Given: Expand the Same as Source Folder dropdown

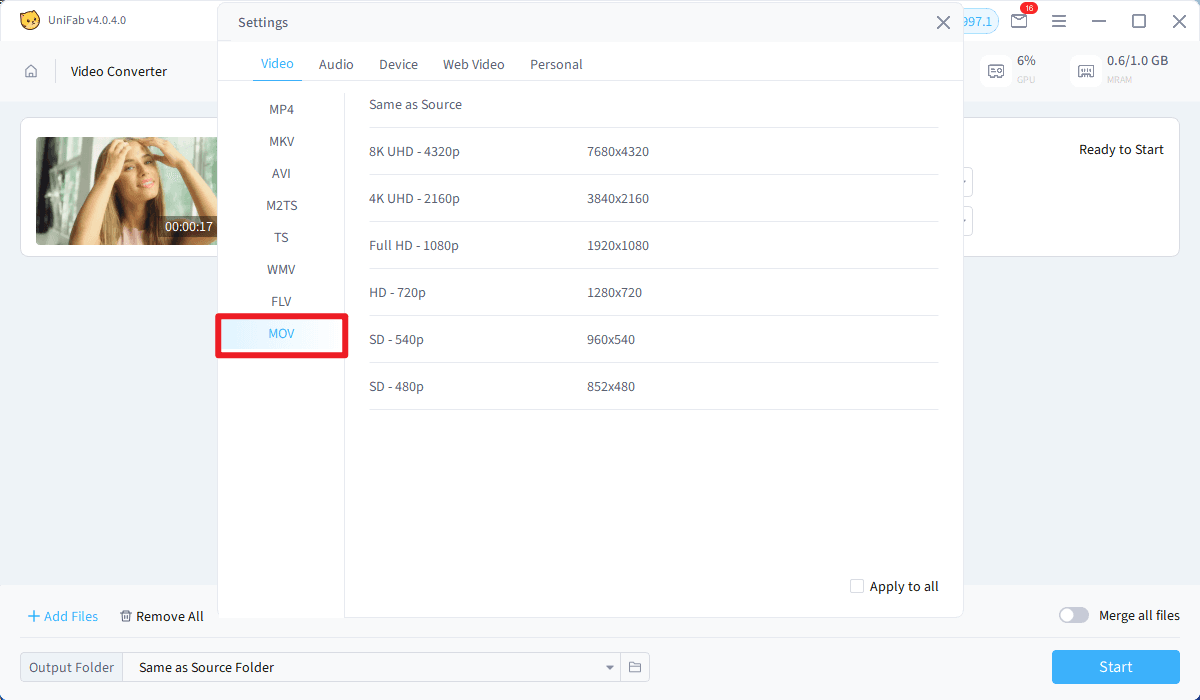Looking at the screenshot, I should coord(609,667).
